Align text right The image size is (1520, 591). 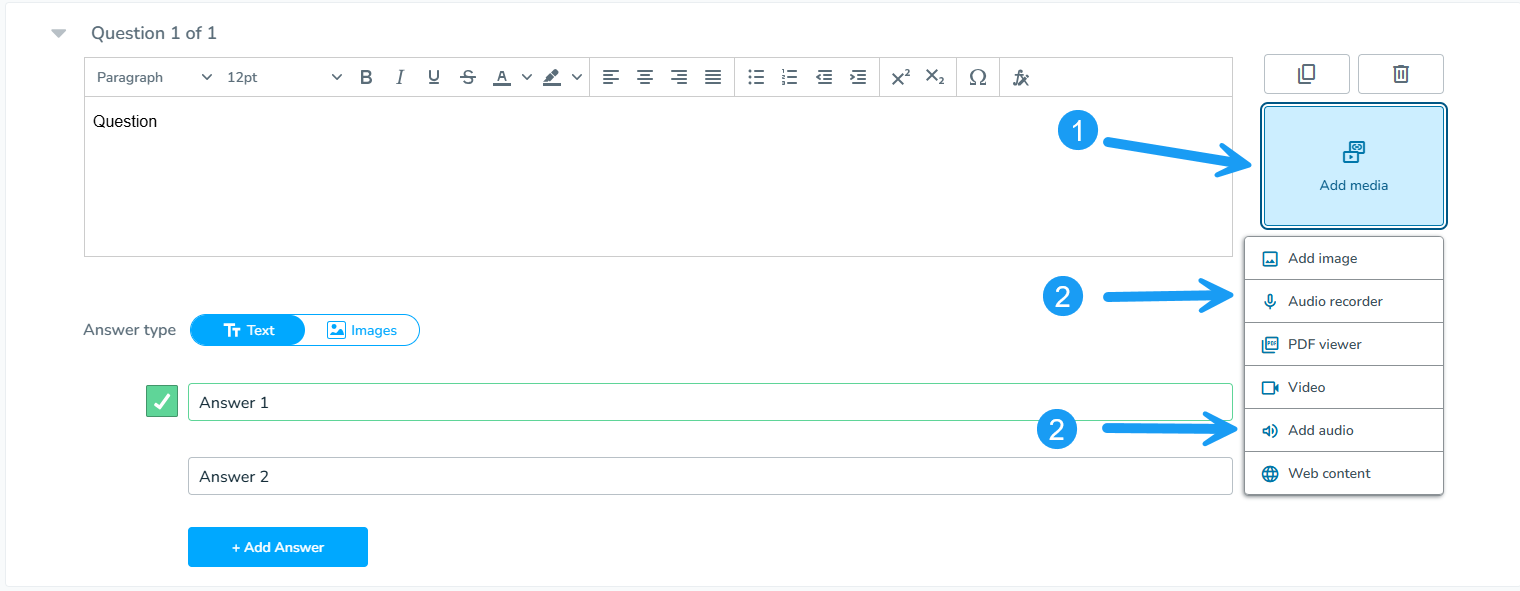tap(679, 77)
